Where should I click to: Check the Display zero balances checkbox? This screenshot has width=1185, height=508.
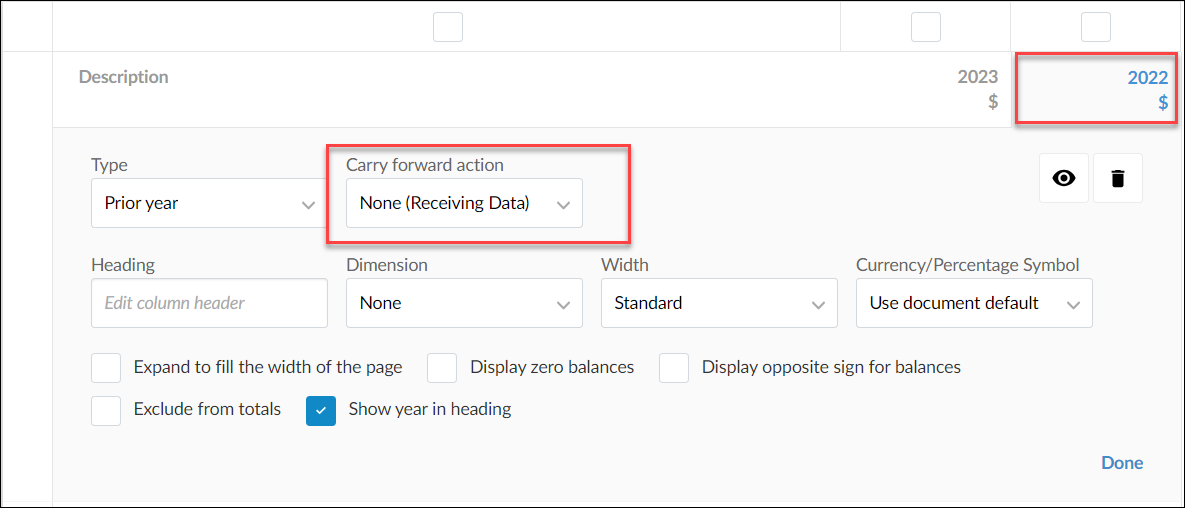click(x=442, y=368)
